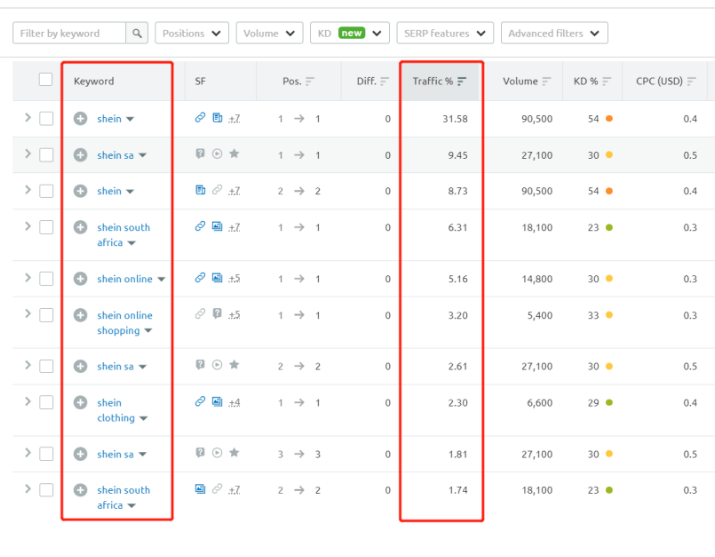Tick the checkbox for shein south africa with 6.31 traffic
This screenshot has width=715, height=557.
click(x=46, y=227)
